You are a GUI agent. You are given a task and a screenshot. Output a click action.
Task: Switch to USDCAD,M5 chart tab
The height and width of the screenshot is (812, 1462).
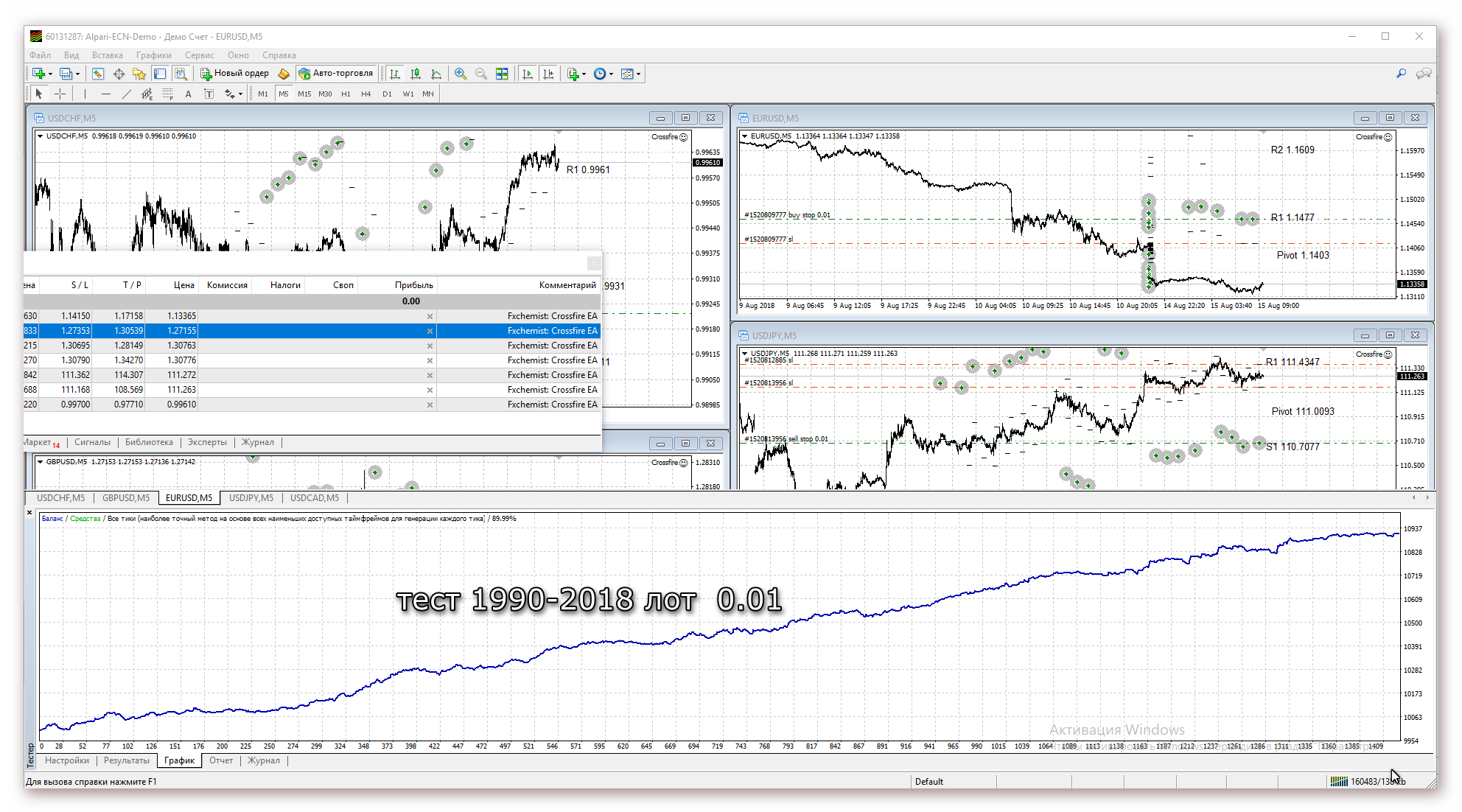(x=315, y=498)
